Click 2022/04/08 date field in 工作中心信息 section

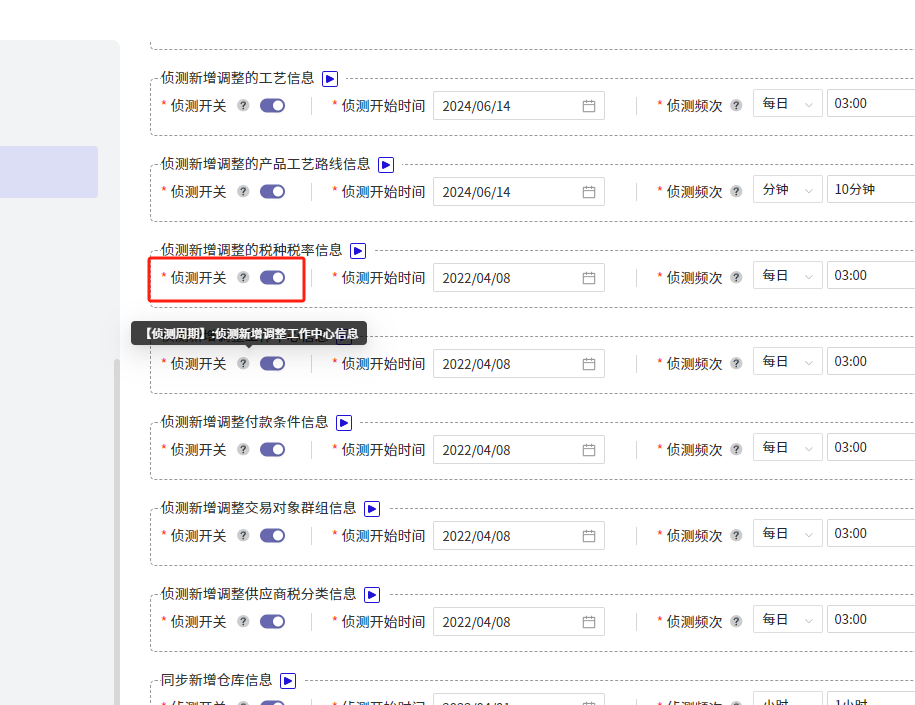519,364
